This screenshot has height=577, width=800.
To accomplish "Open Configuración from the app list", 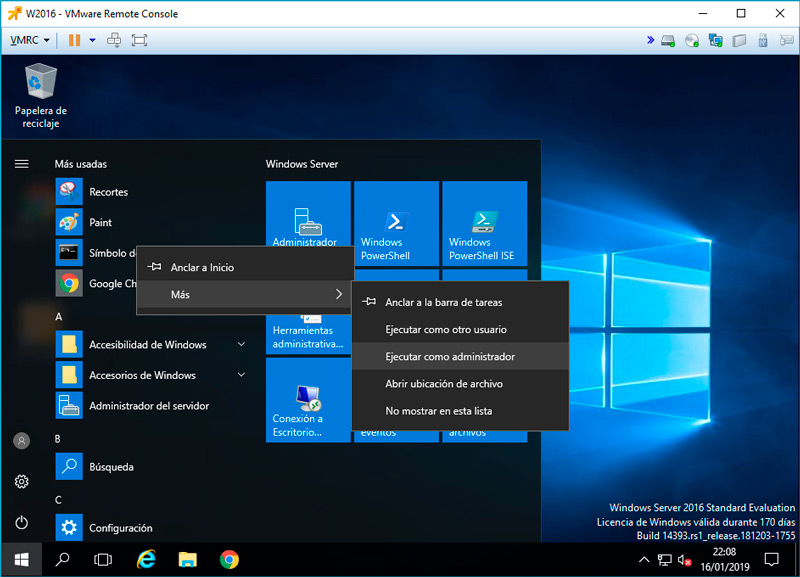I will (x=151, y=528).
